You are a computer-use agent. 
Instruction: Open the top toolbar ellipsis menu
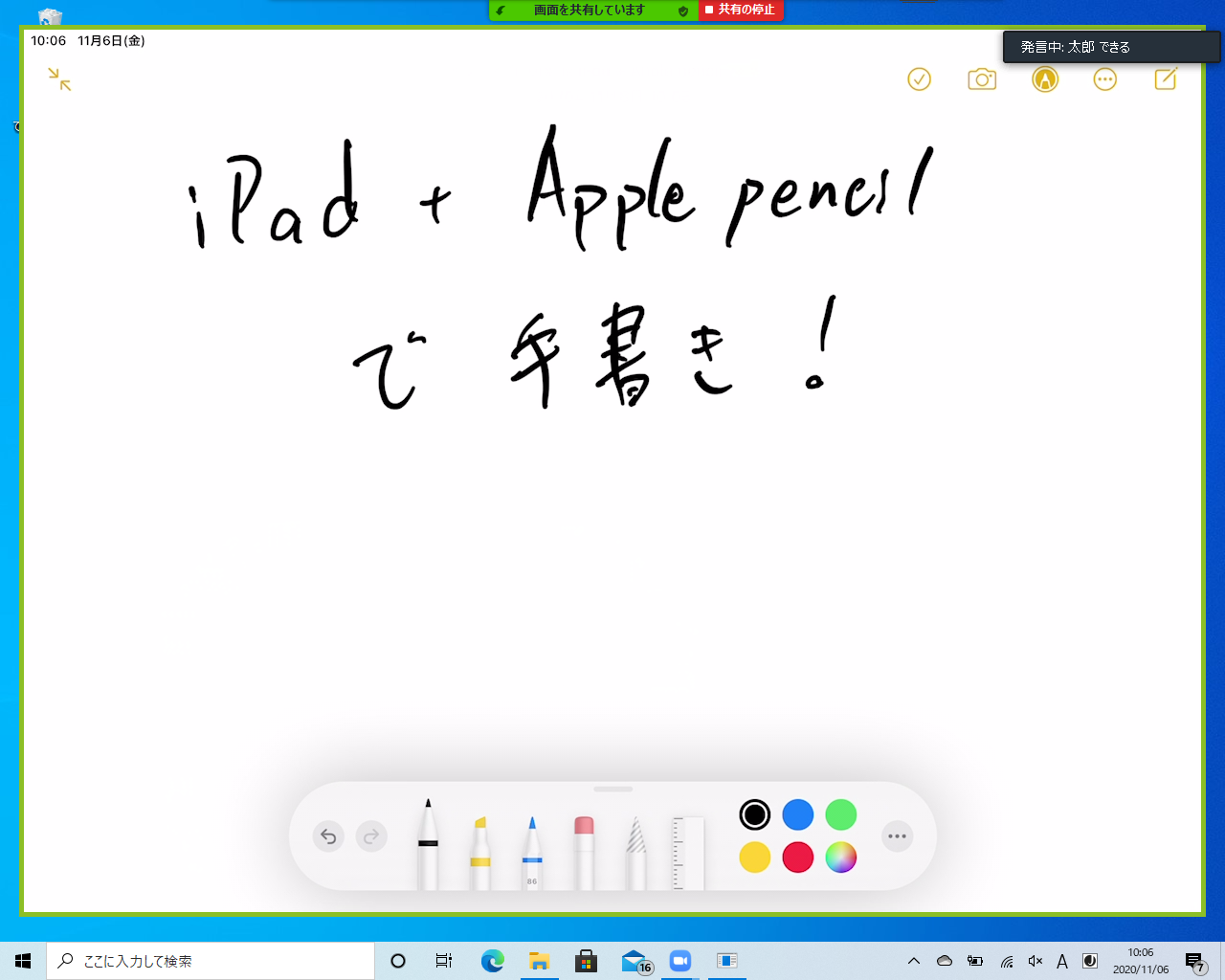coord(1105,79)
